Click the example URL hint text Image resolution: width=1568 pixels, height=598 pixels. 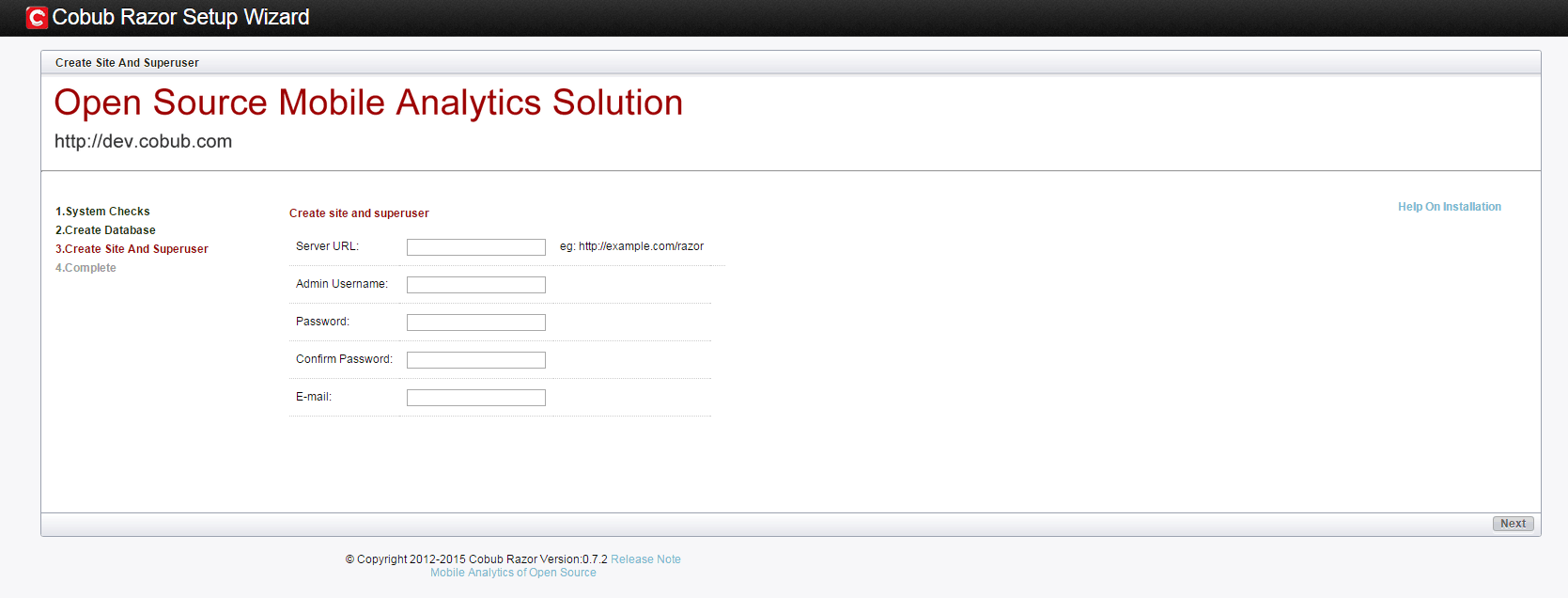(631, 246)
